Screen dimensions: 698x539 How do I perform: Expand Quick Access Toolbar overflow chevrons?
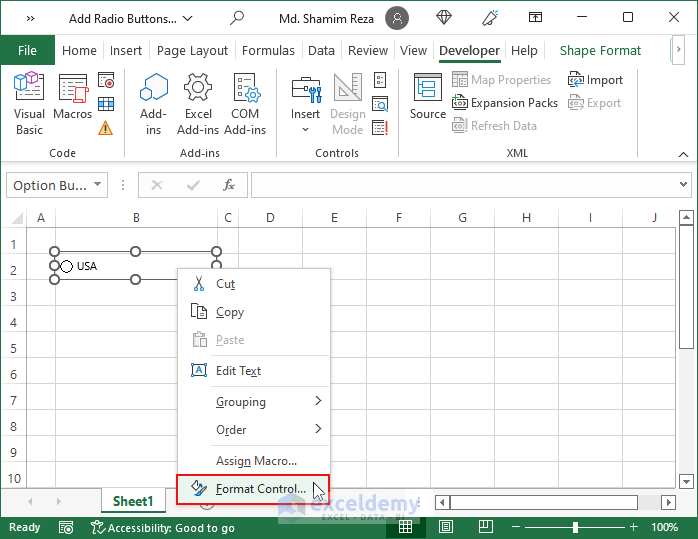(30, 18)
